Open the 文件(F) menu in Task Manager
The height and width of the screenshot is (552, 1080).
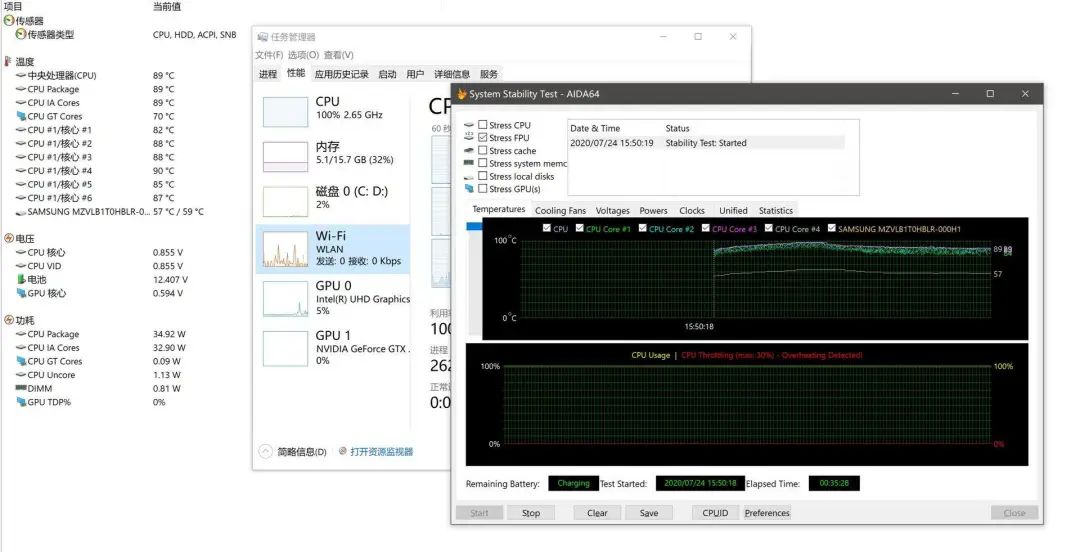[269, 55]
